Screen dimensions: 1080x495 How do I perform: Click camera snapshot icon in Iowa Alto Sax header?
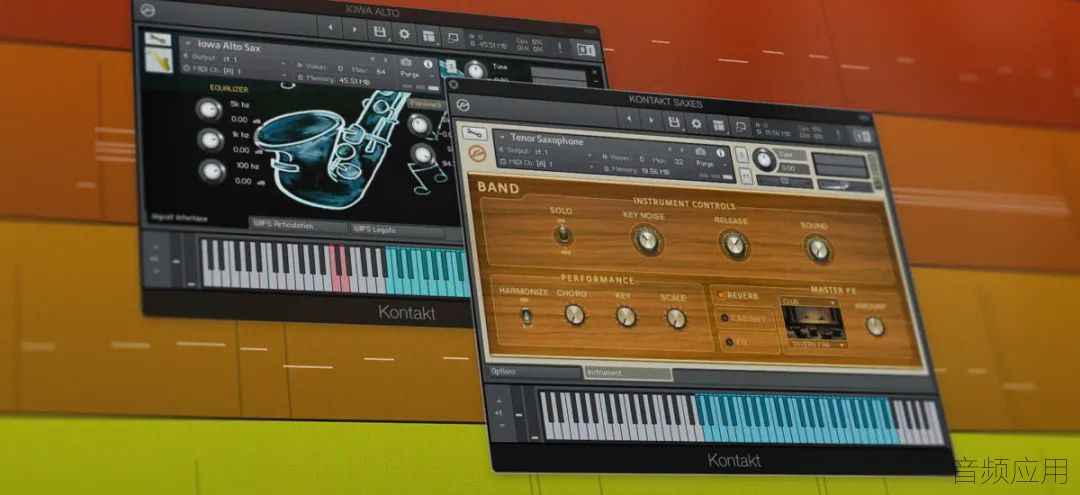pos(406,61)
